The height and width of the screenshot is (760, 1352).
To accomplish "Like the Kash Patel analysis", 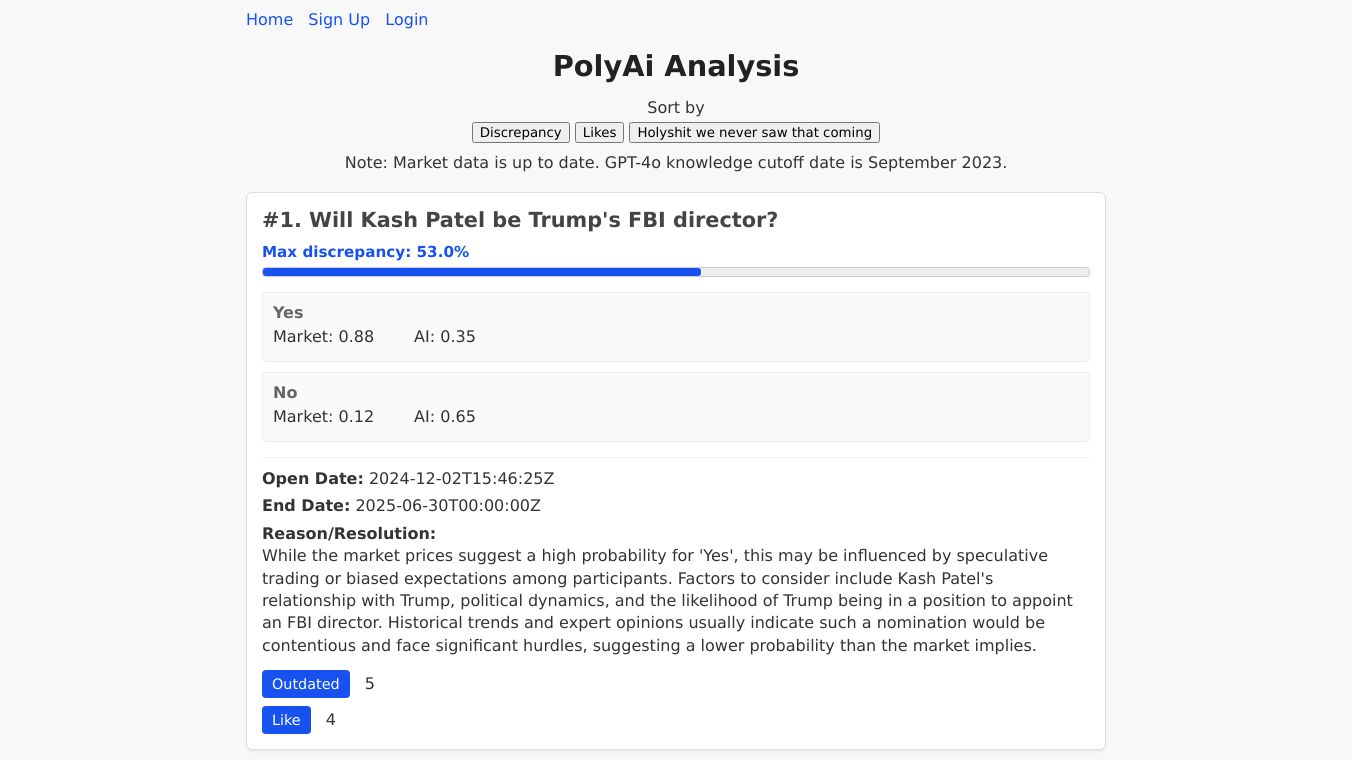I will pyautogui.click(x=286, y=720).
